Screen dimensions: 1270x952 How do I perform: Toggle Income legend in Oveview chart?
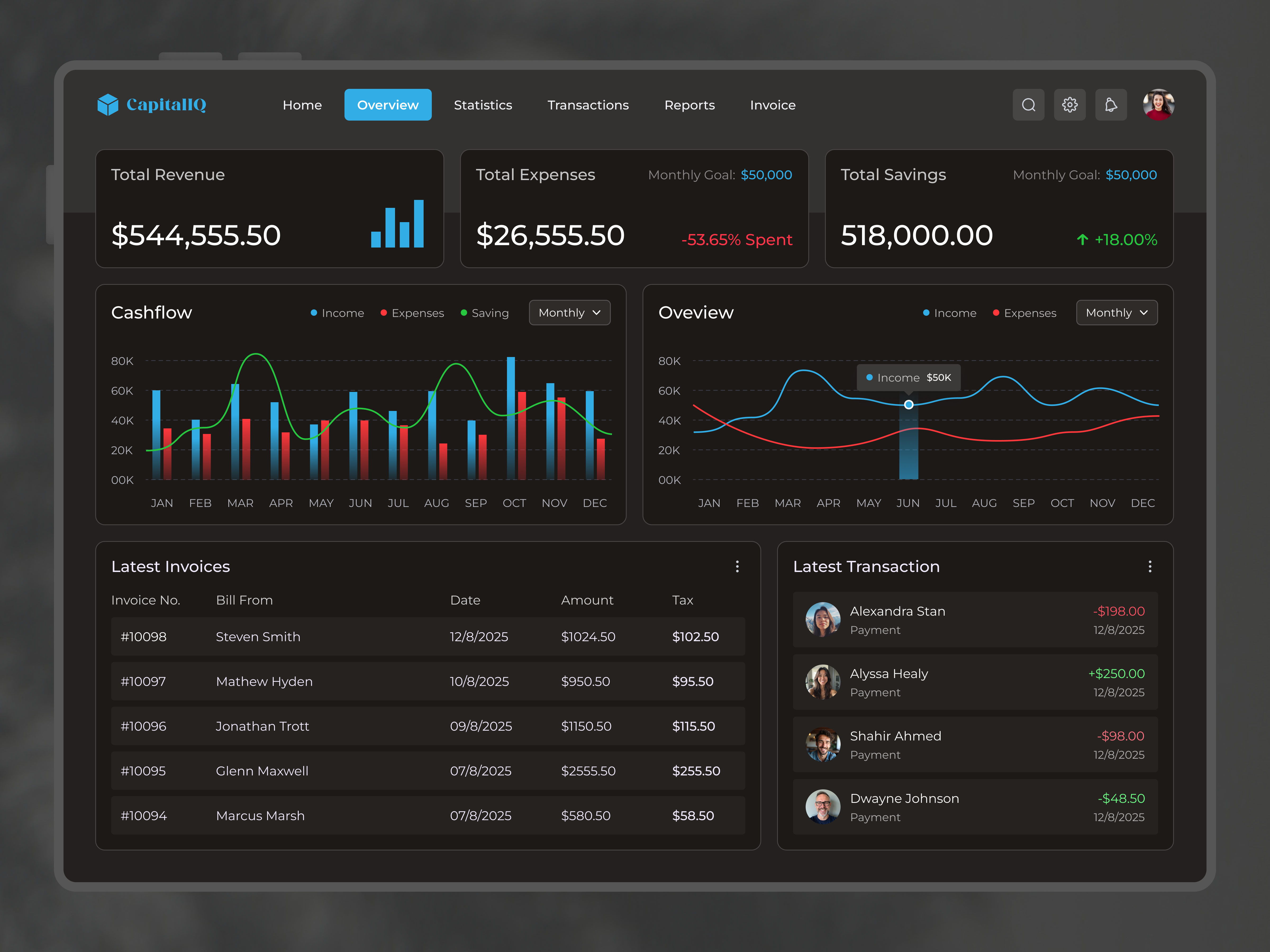pyautogui.click(x=950, y=313)
